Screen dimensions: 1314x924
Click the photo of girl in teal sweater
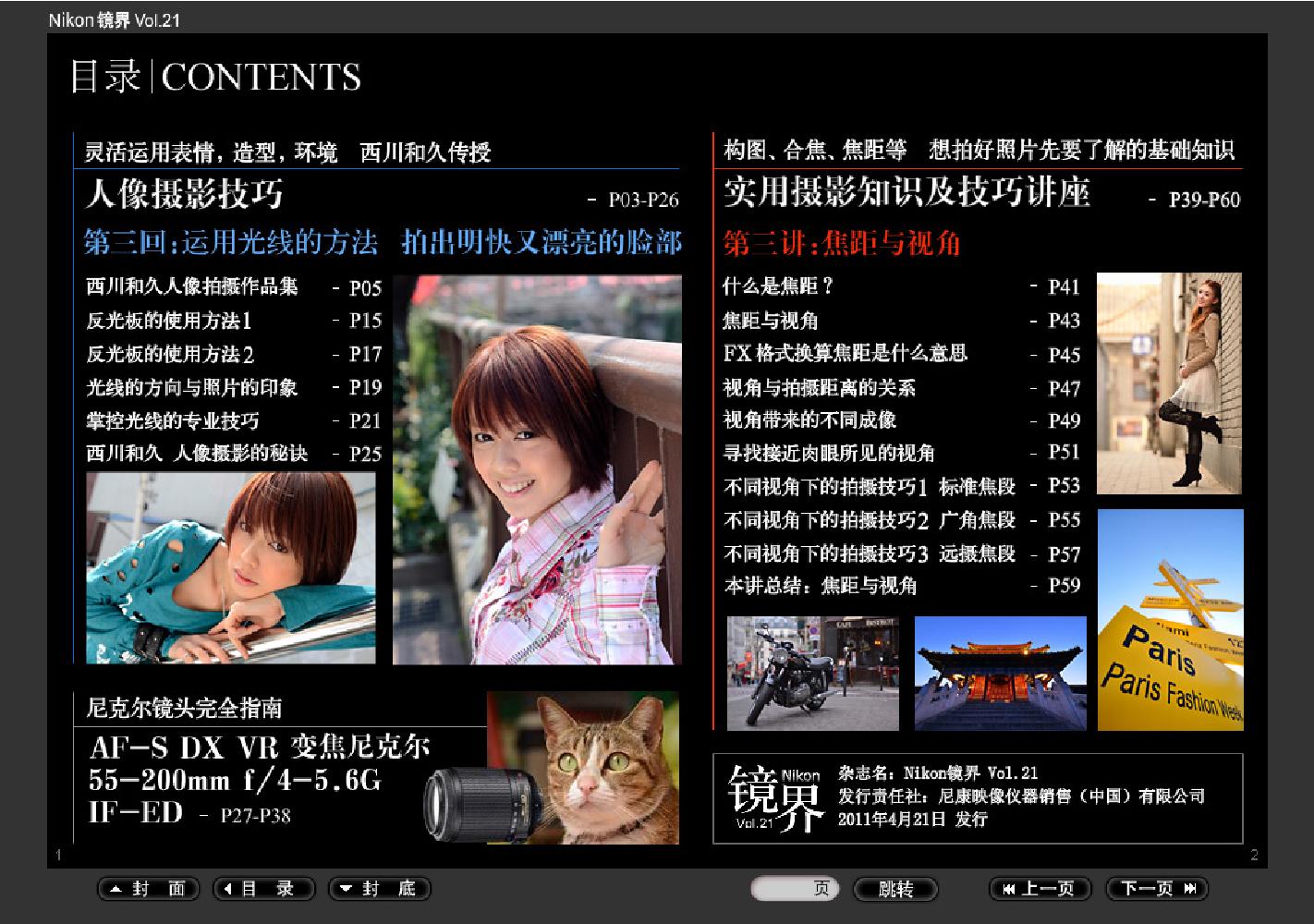pyautogui.click(x=231, y=568)
